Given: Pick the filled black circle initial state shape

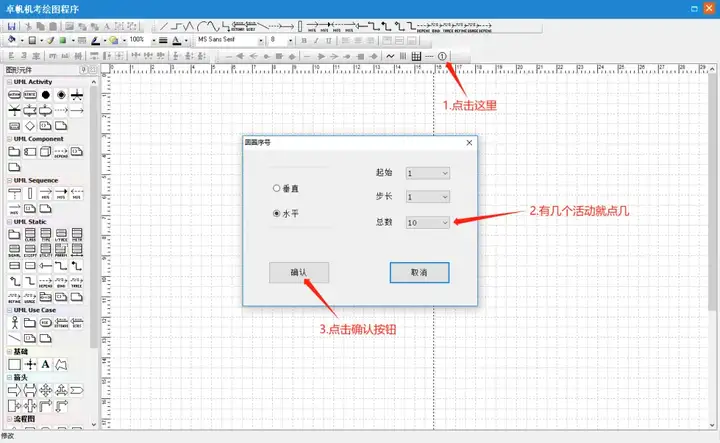Looking at the screenshot, I should pos(45,95).
